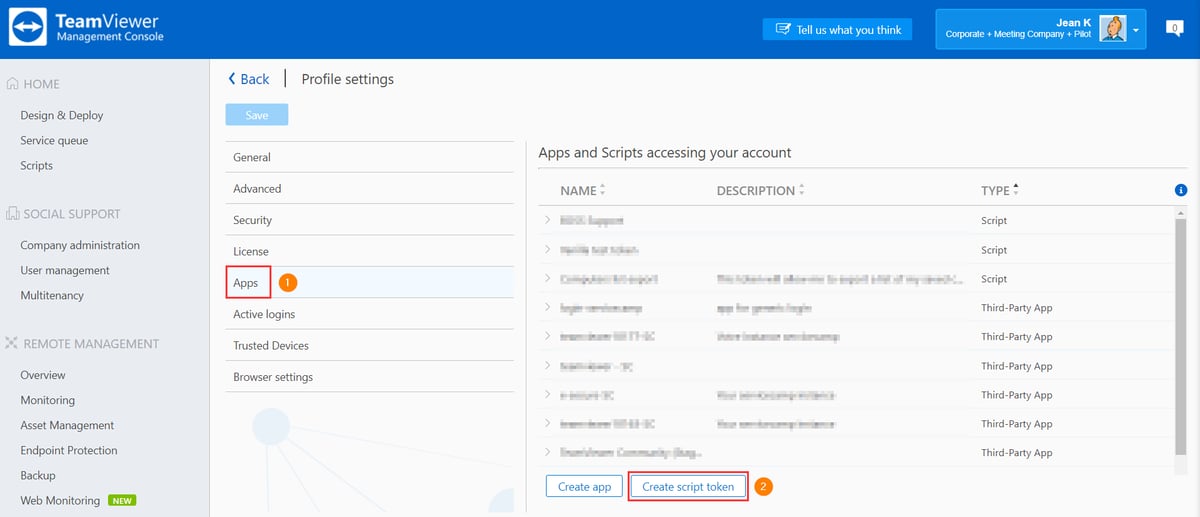Select Trusted Devices in profile settings
The width and height of the screenshot is (1200, 517).
tap(270, 346)
